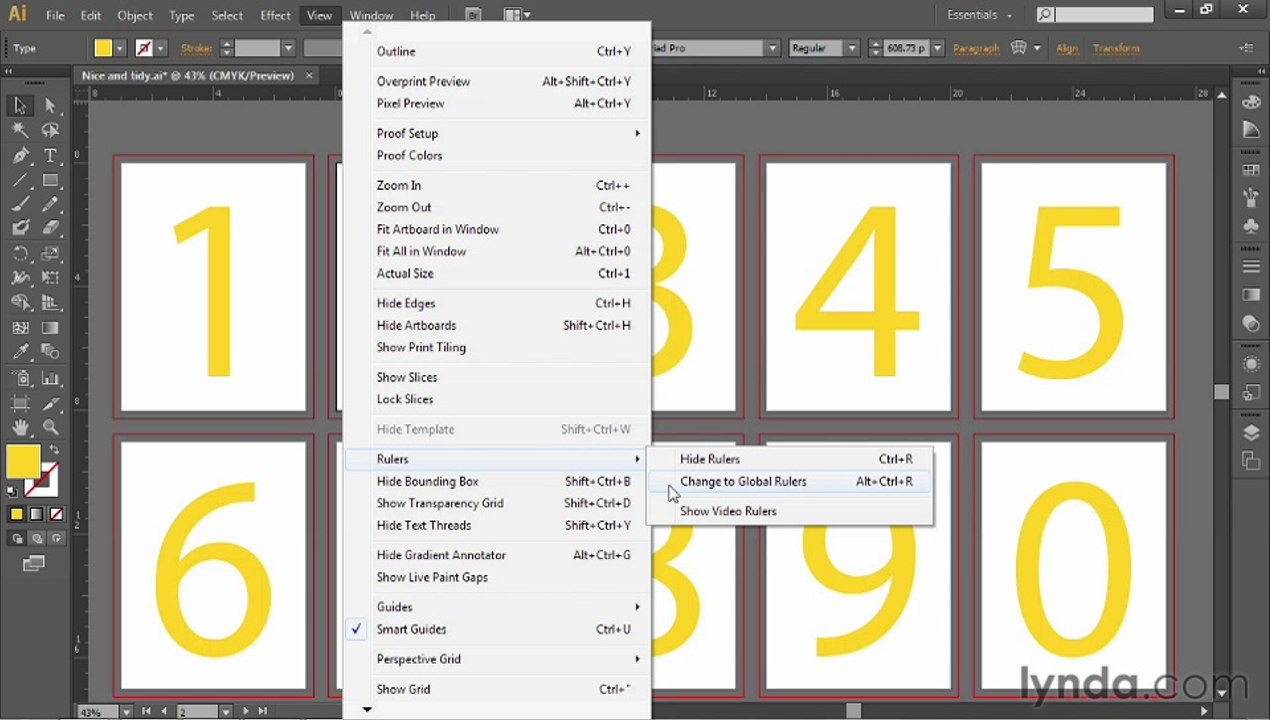The height and width of the screenshot is (720, 1270).
Task: Set paint mode to Color
Action: coord(17,514)
